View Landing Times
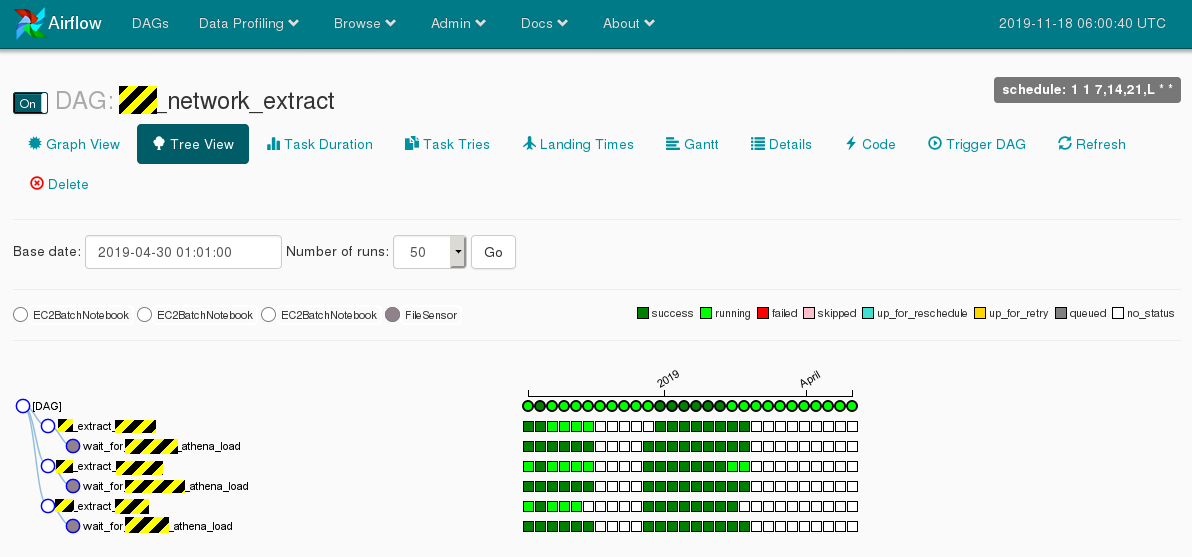The height and width of the screenshot is (557, 1192). click(x=578, y=144)
